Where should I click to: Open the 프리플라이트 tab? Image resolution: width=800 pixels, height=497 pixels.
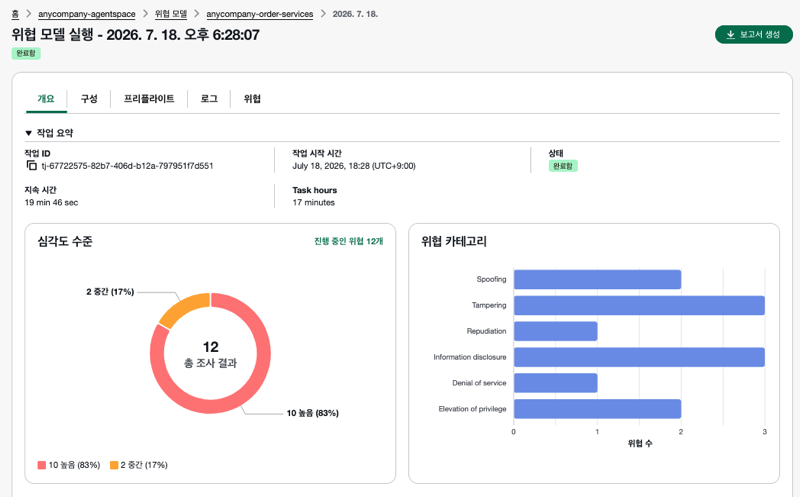pos(149,99)
